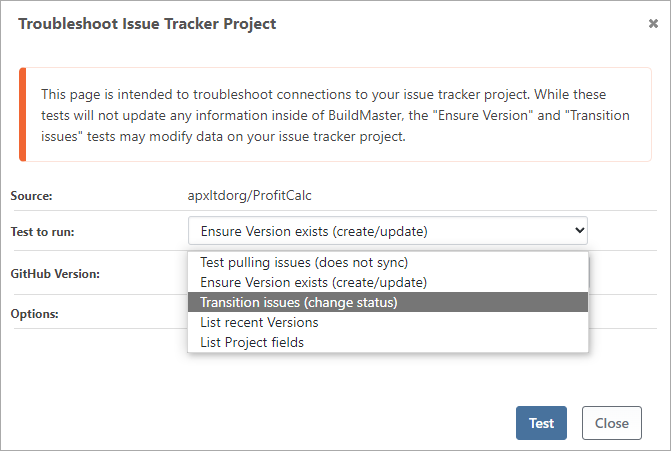
Task: Click the 'Source:' label
Action: [x=31, y=196]
